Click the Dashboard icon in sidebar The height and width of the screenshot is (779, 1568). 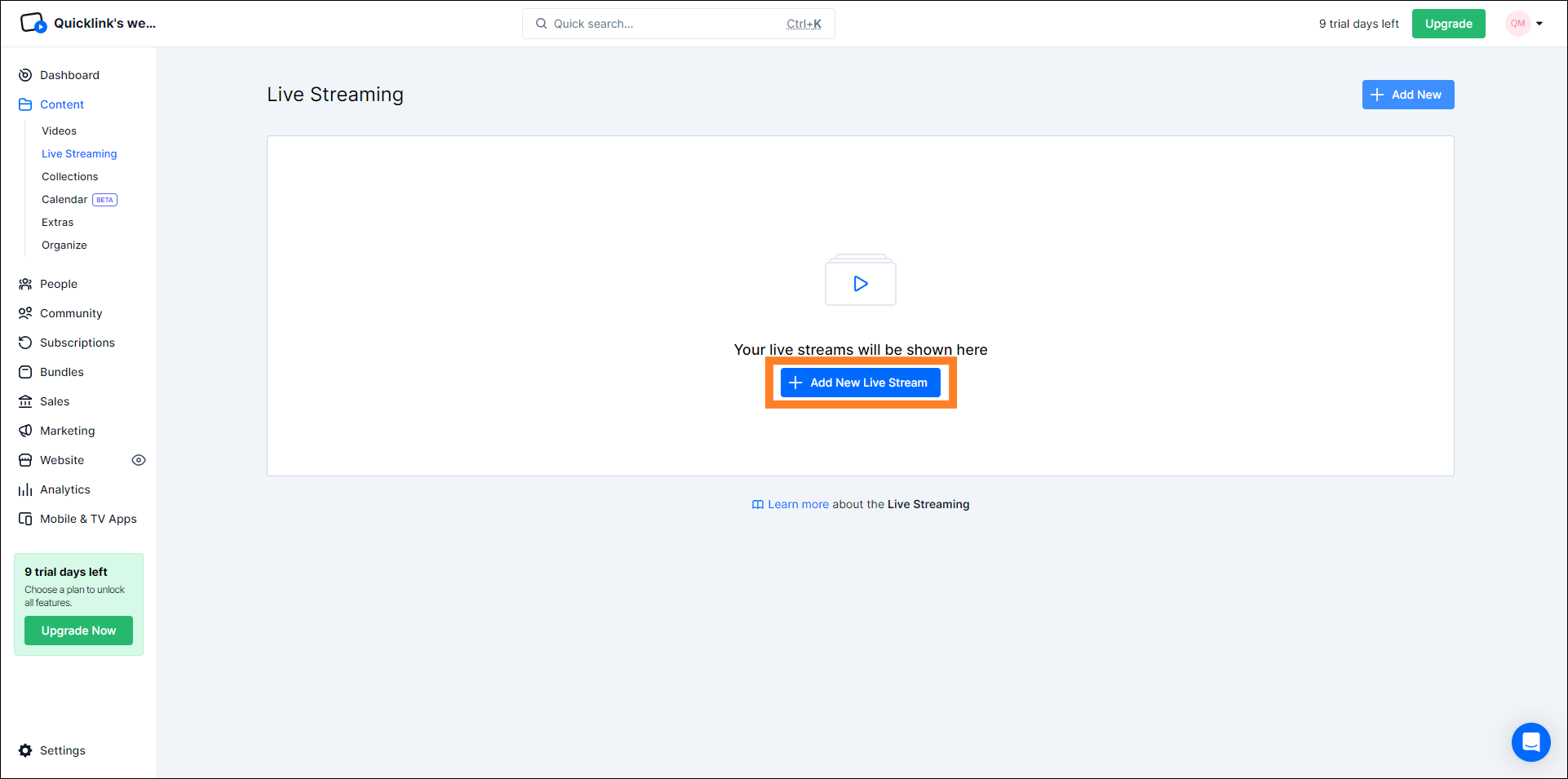(25, 75)
